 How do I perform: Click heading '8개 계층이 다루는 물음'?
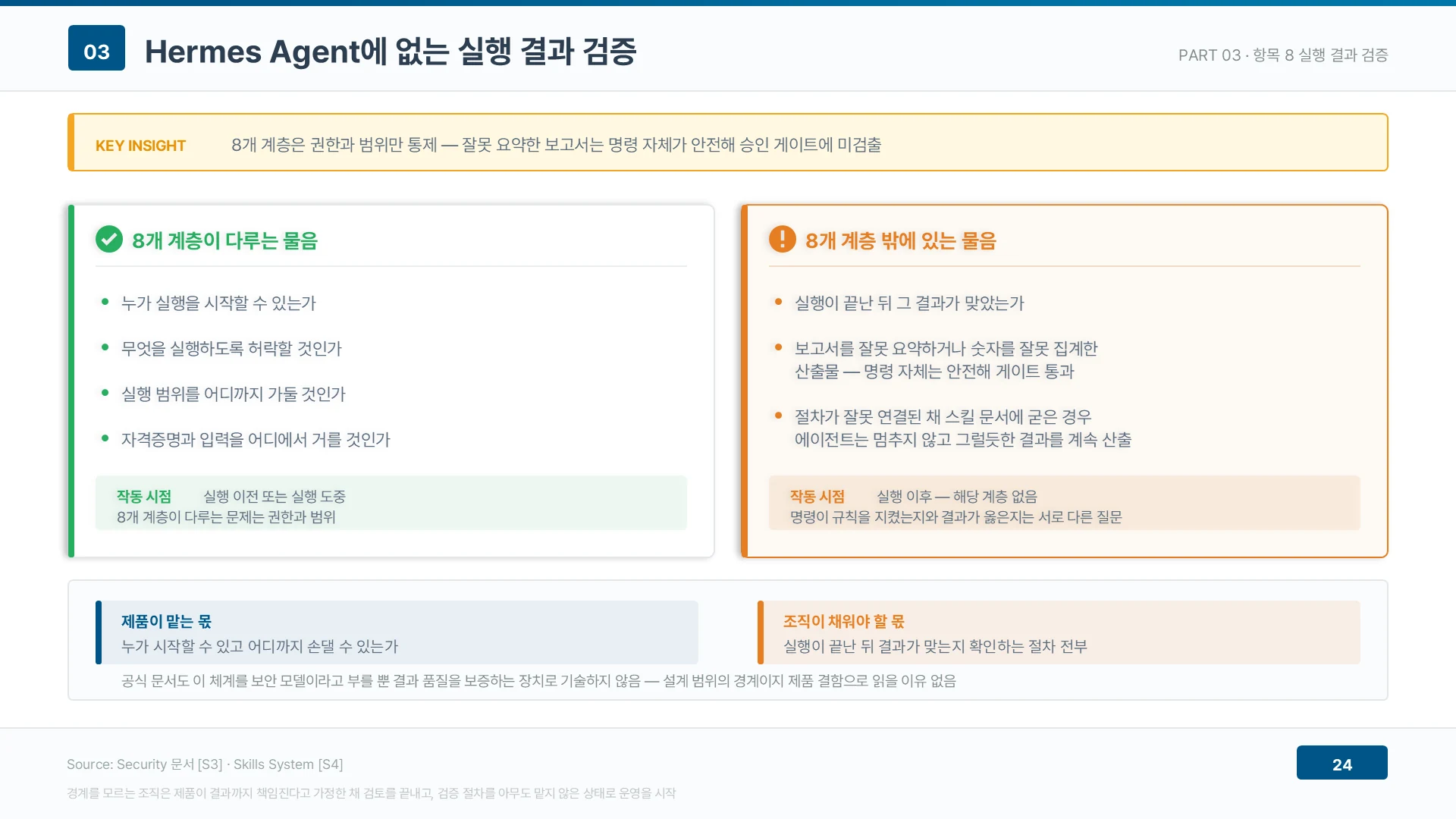click(x=224, y=241)
